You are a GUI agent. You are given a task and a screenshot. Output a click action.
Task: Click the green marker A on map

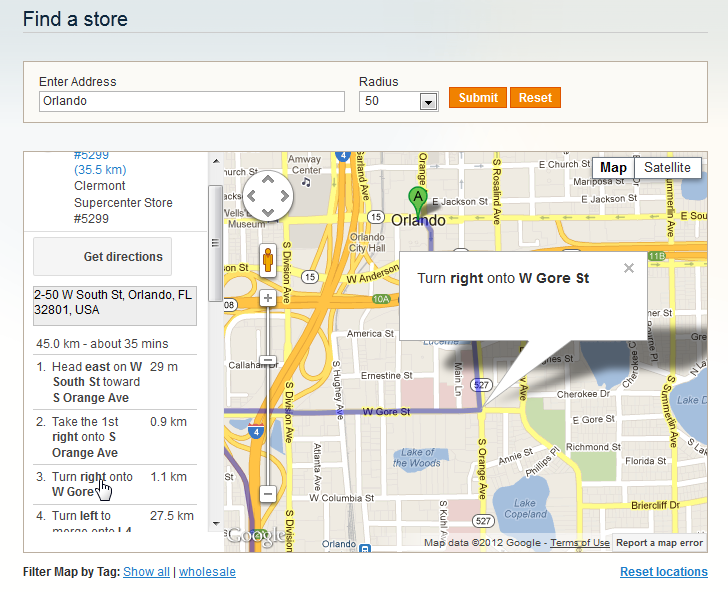coord(418,202)
